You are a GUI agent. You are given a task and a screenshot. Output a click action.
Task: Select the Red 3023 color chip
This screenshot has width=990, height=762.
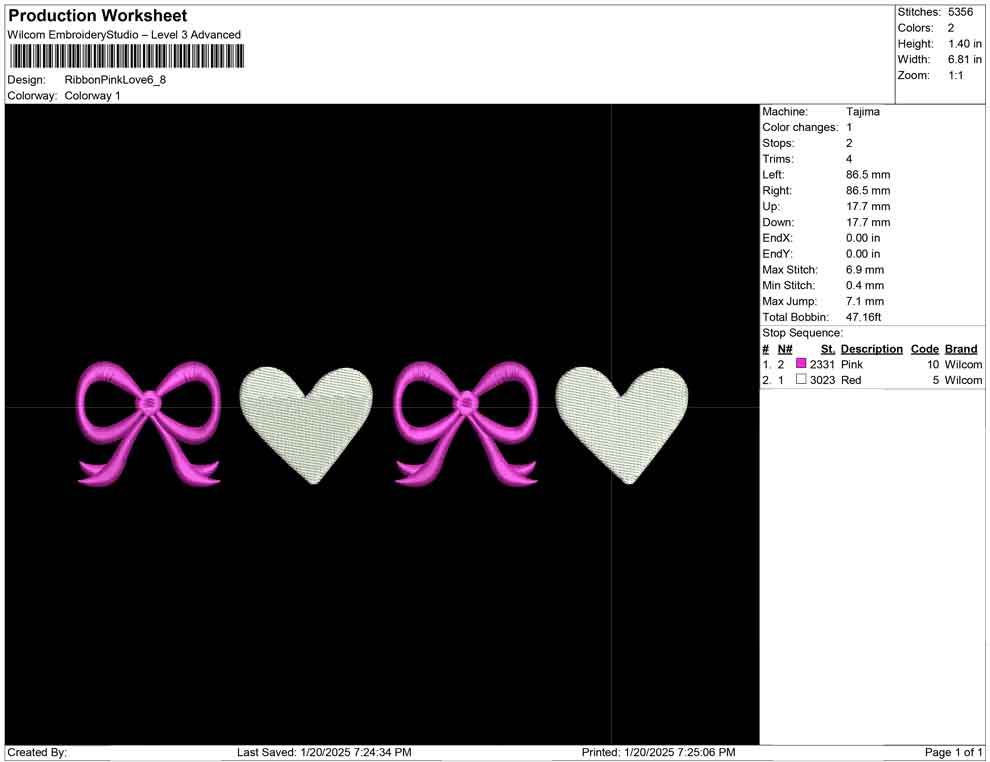800,380
